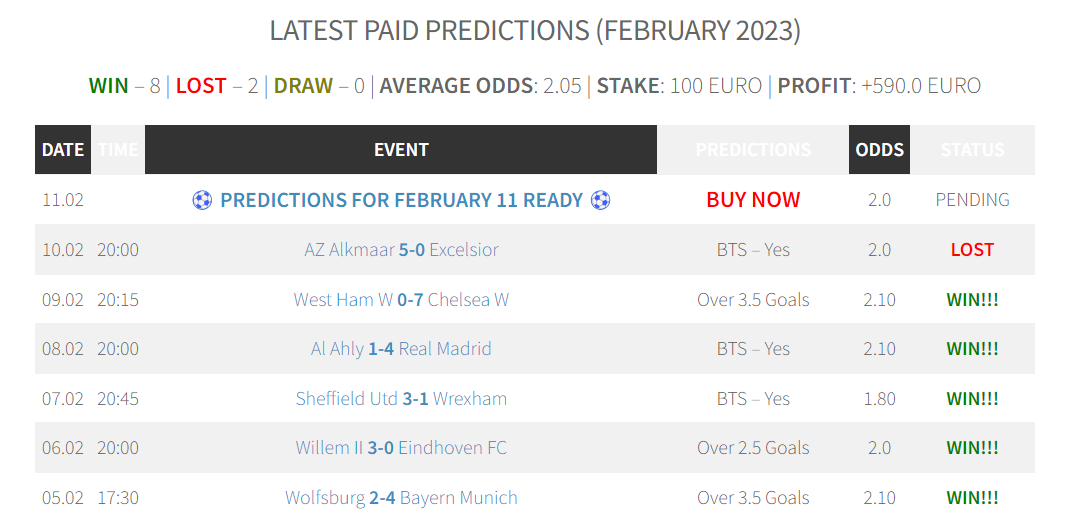This screenshot has width=1072, height=521.
Task: Click the DATE column header
Action: pos(63,150)
